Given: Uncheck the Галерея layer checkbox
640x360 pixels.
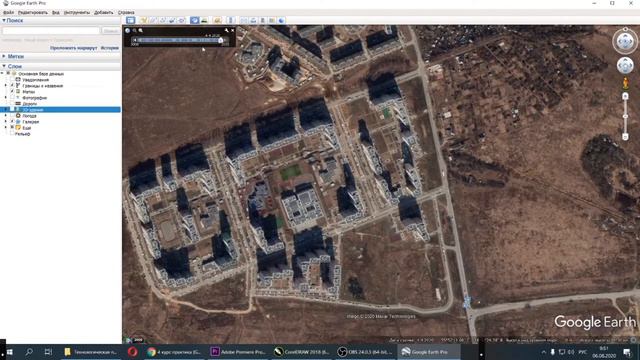Looking at the screenshot, I should (x=12, y=122).
